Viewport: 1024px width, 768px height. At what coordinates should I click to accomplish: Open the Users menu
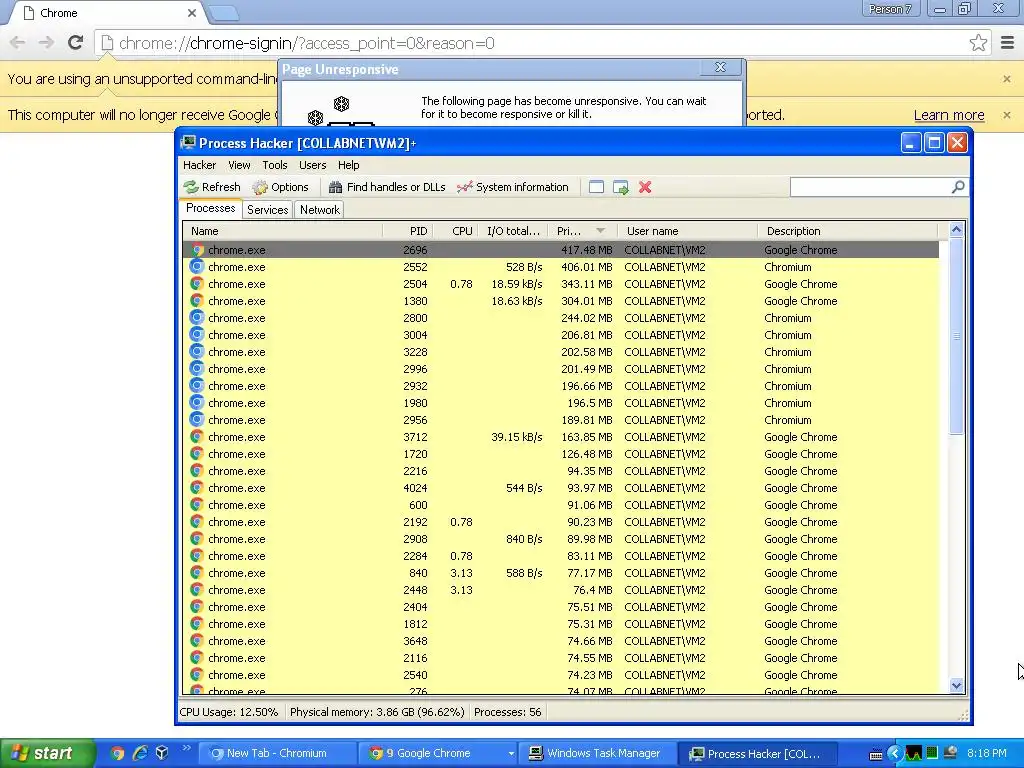[313, 165]
